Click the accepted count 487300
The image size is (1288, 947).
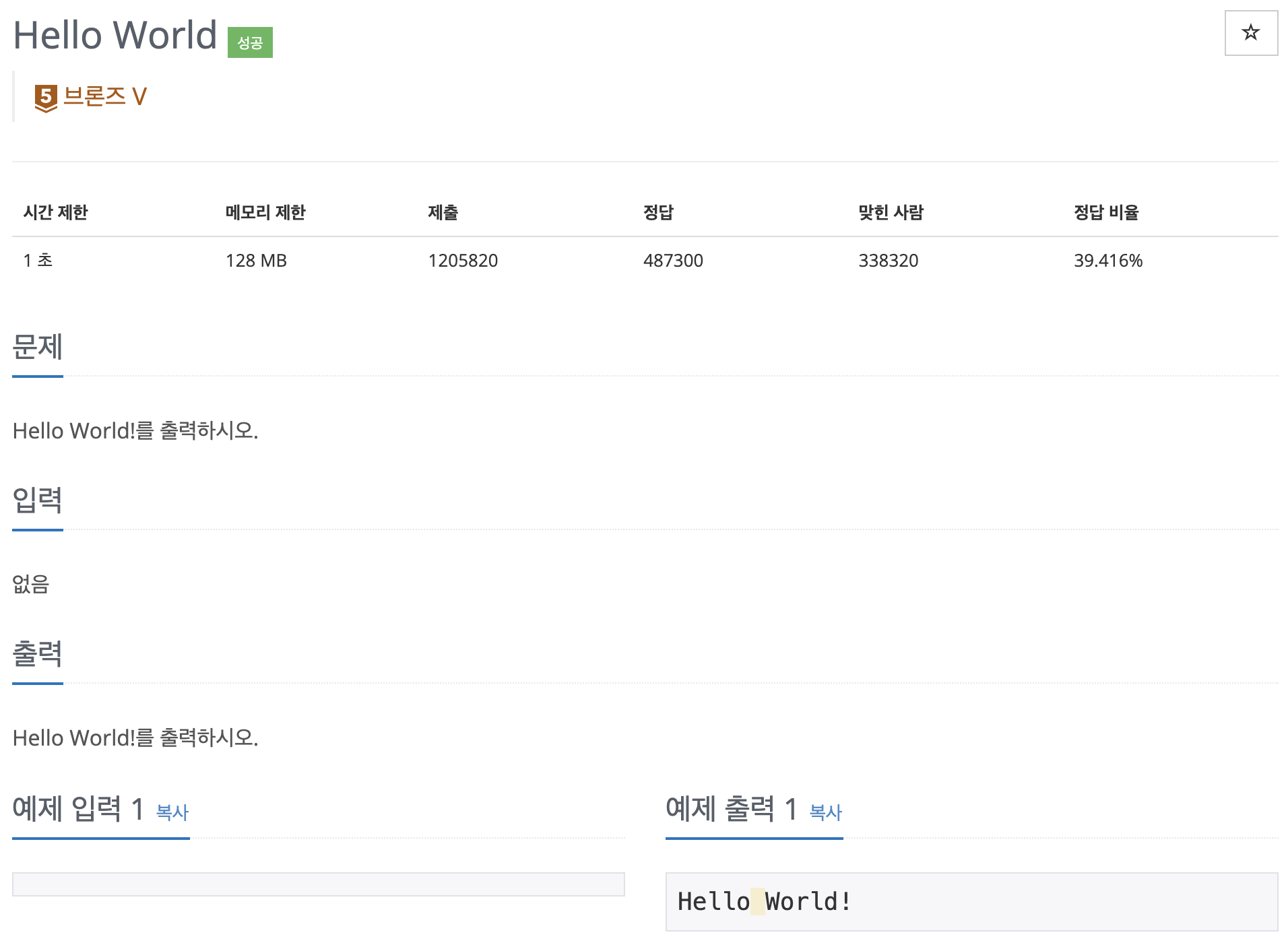[x=673, y=261]
